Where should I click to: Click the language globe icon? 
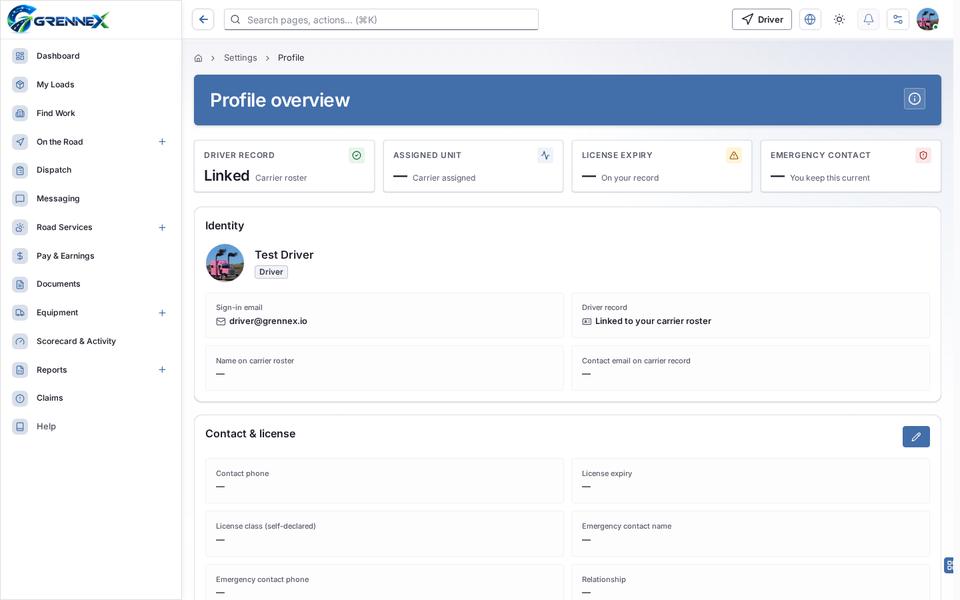[810, 20]
